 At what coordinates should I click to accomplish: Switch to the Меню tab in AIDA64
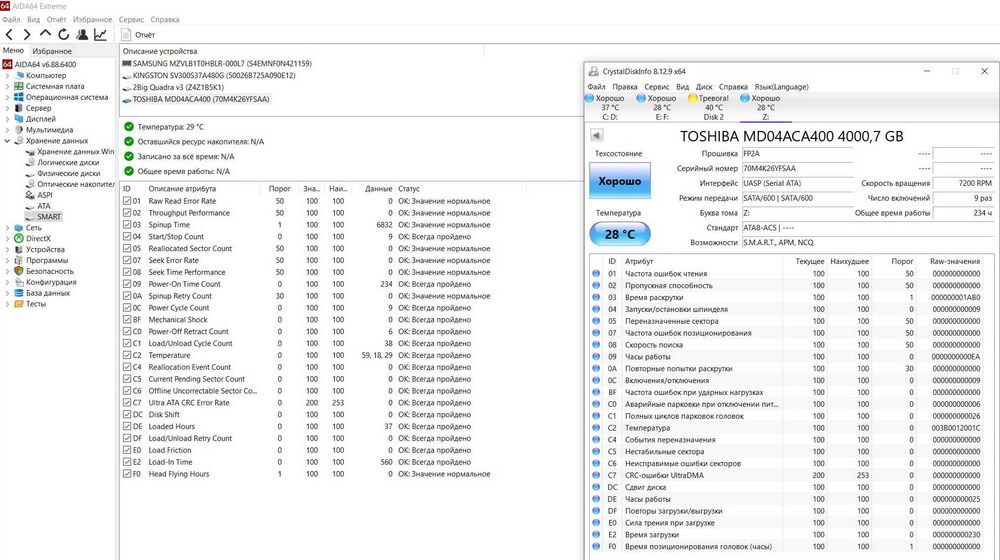pos(13,50)
